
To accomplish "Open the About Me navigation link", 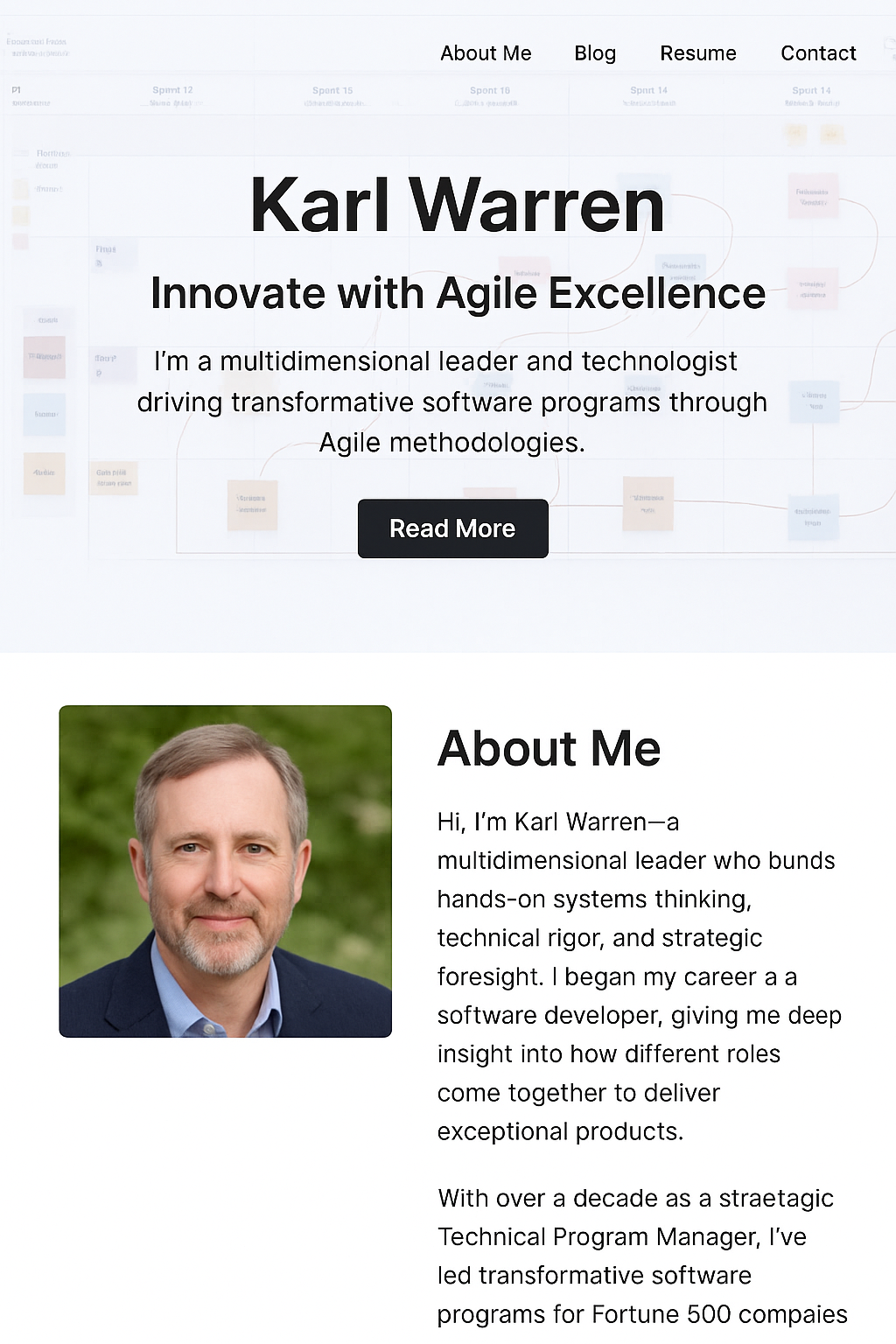I will point(486,53).
